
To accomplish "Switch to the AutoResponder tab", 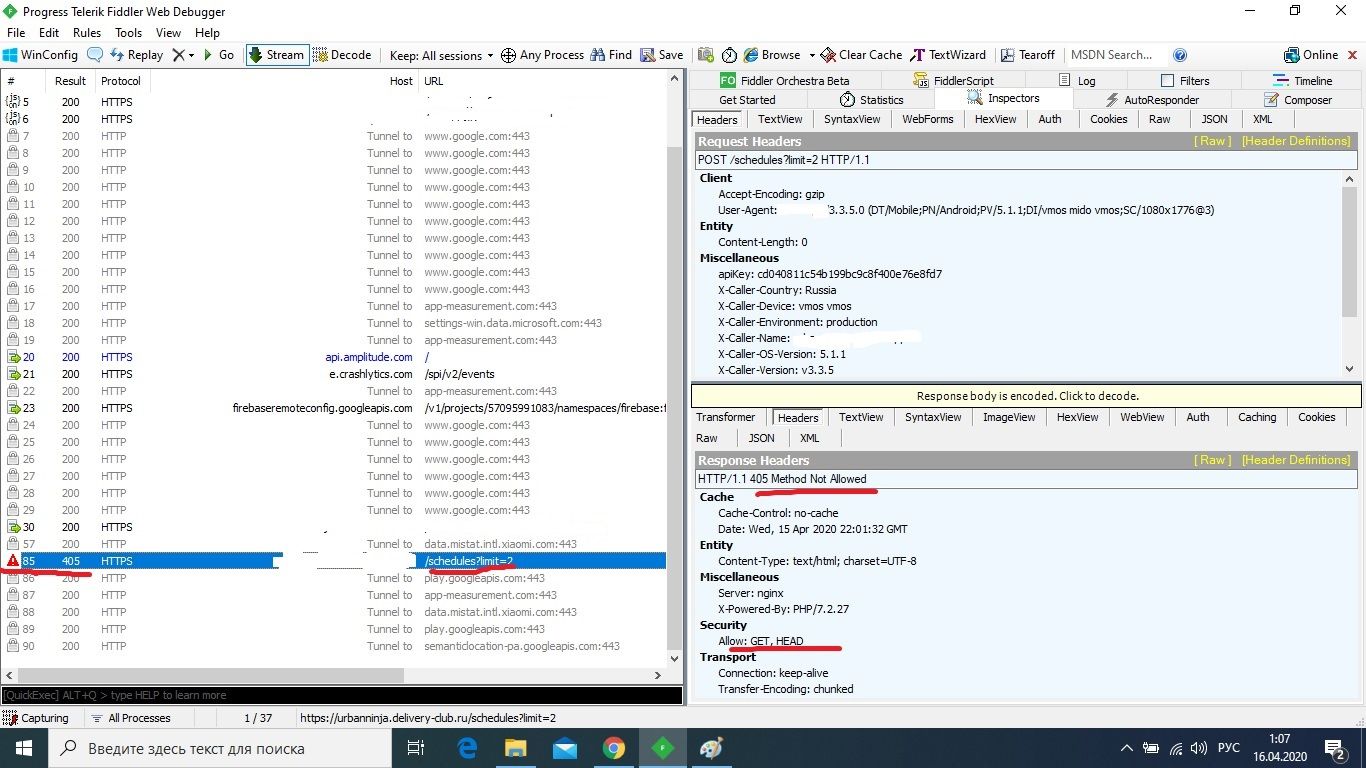I will (1153, 99).
